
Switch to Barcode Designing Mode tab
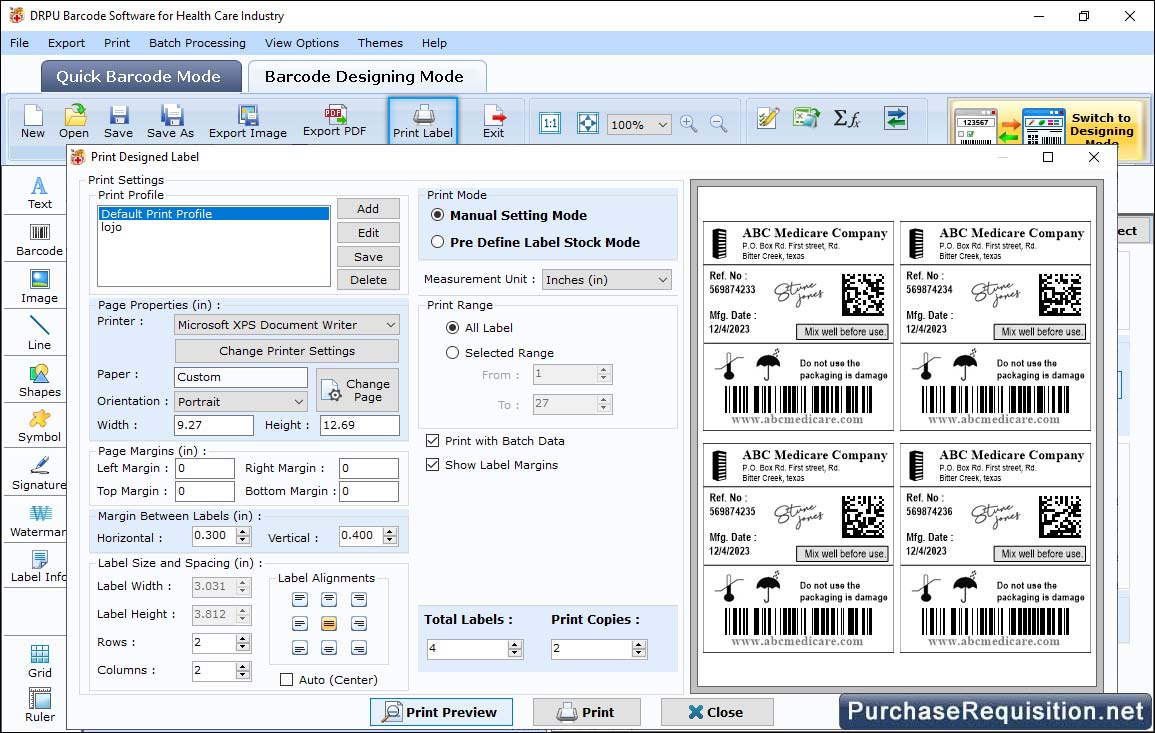click(x=364, y=77)
